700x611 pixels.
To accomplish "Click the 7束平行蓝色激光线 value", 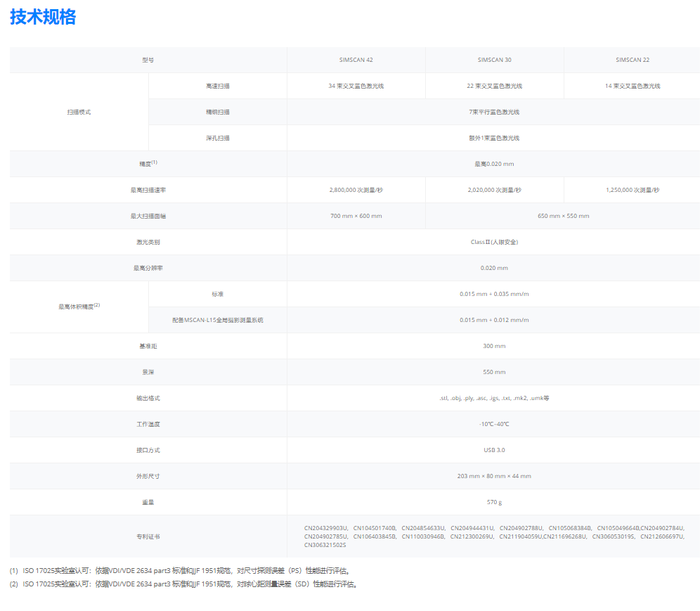I will (494, 112).
